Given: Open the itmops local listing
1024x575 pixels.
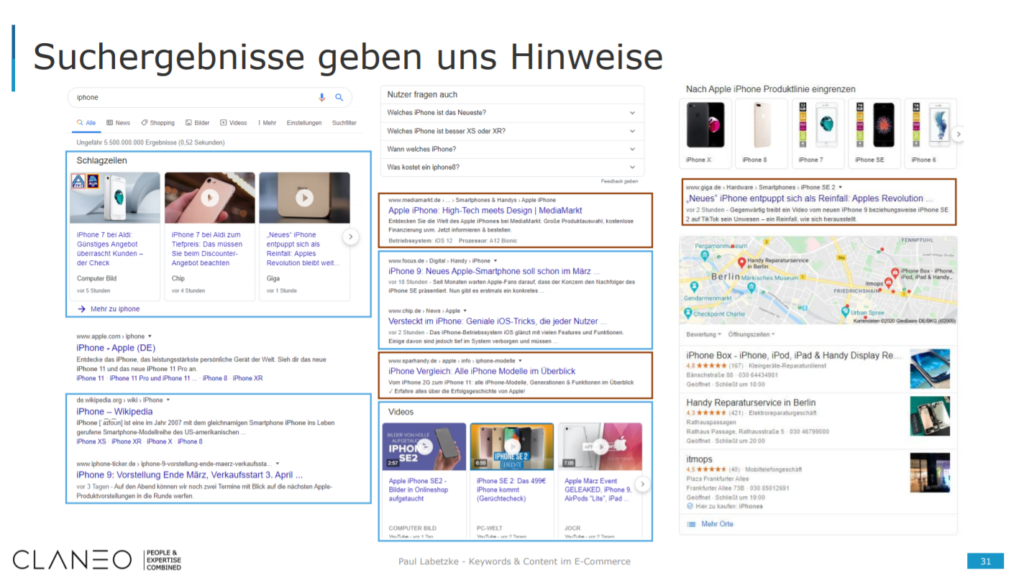Looking at the screenshot, I should pos(699,459).
